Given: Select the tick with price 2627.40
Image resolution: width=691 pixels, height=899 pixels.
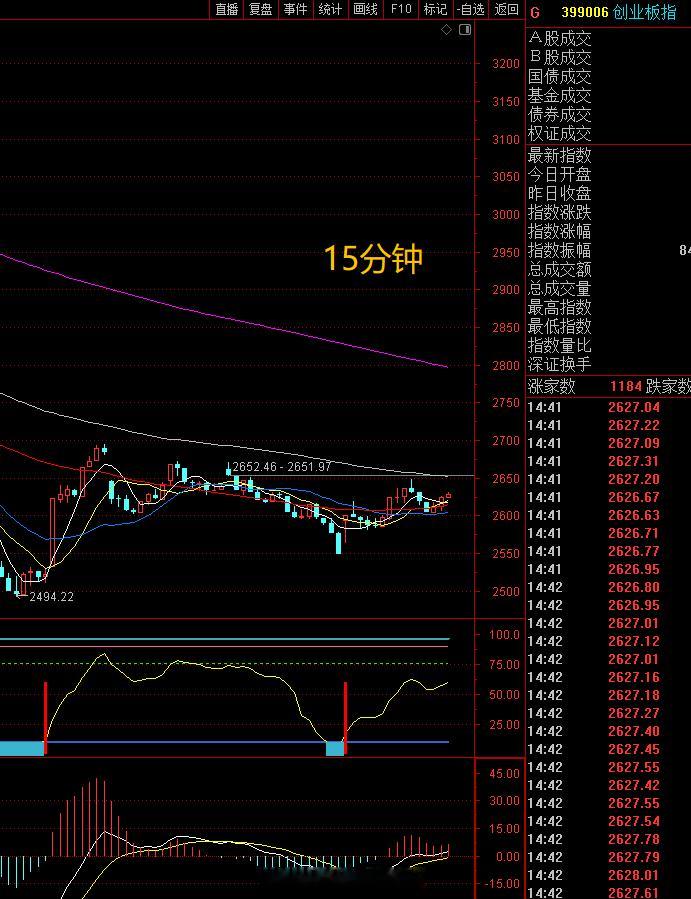Looking at the screenshot, I should click(x=609, y=731).
